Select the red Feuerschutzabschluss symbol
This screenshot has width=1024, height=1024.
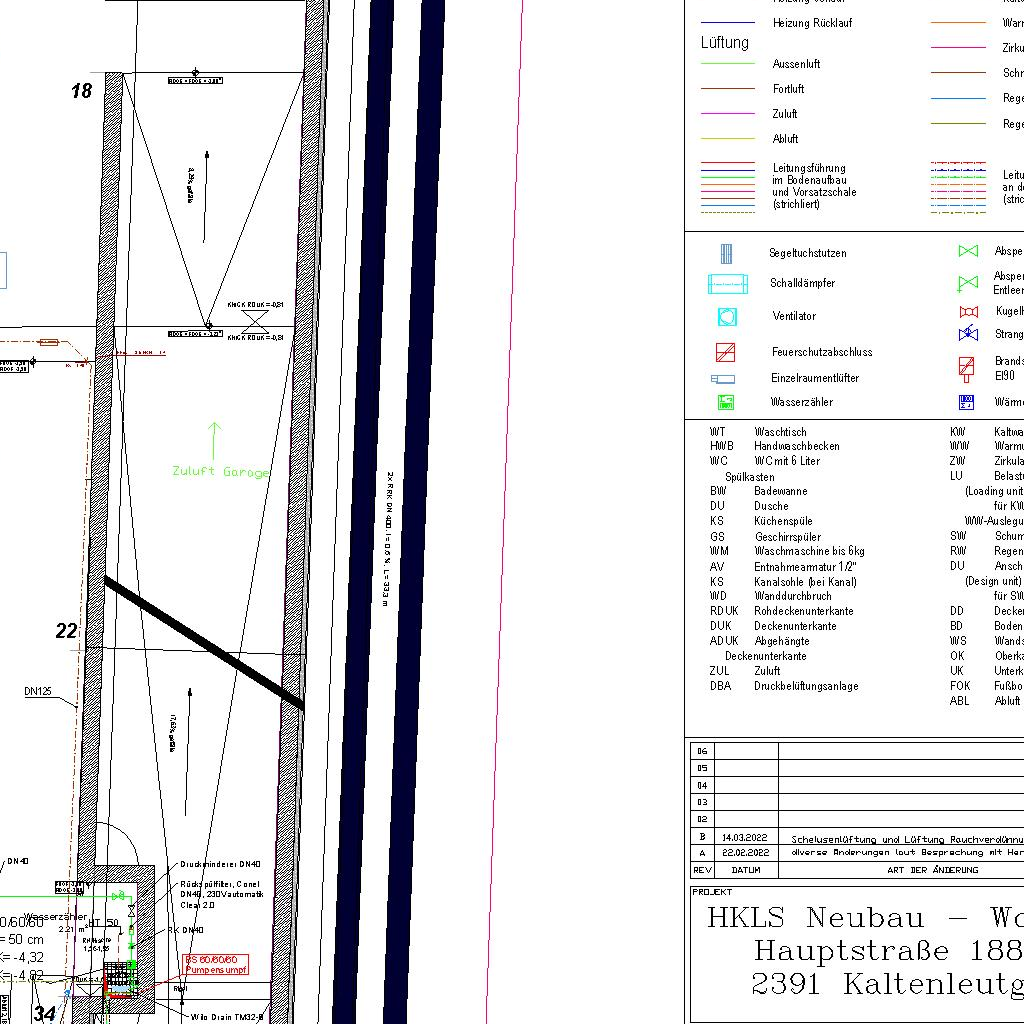pos(726,352)
